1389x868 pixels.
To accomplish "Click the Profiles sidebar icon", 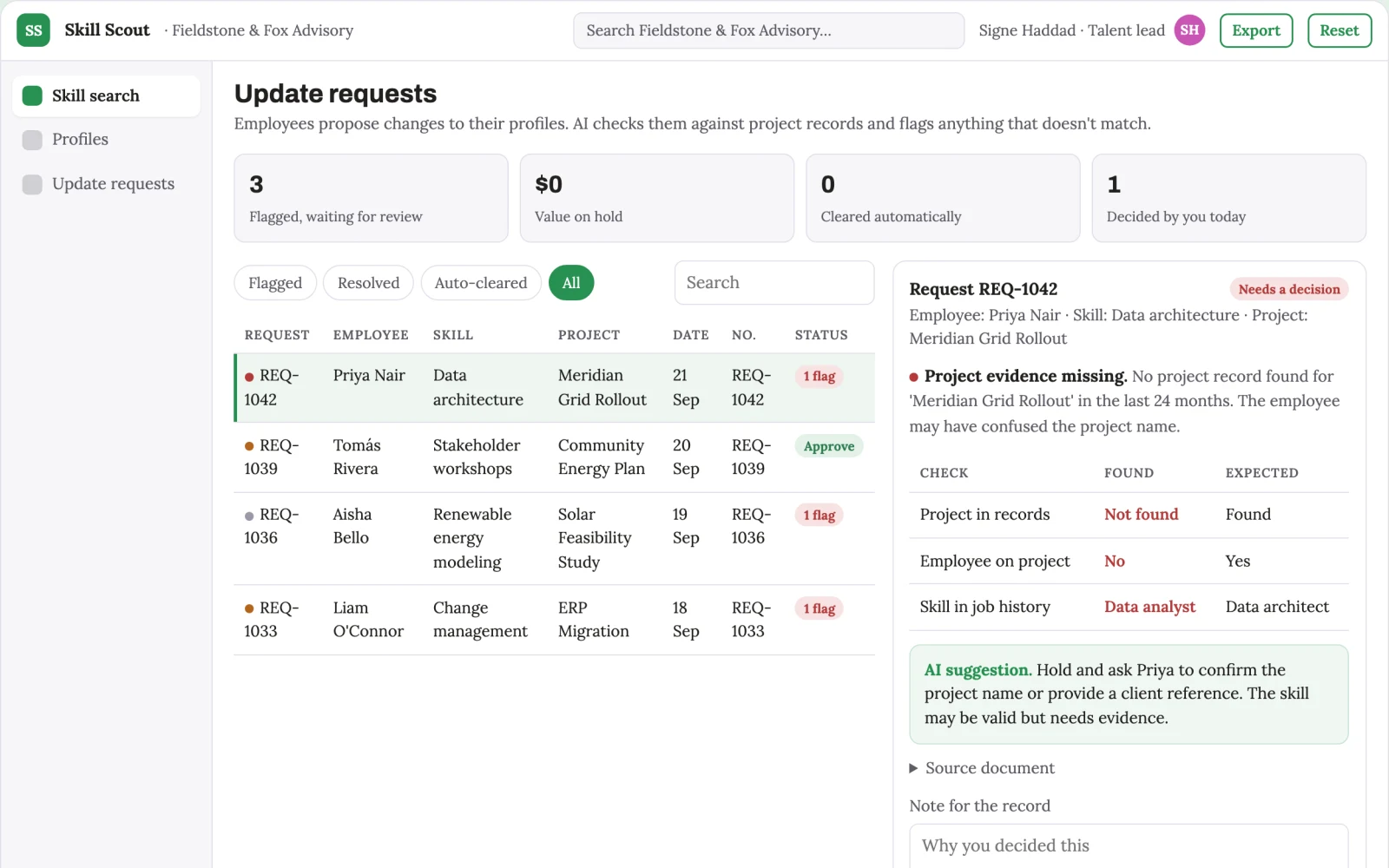I will (x=32, y=140).
